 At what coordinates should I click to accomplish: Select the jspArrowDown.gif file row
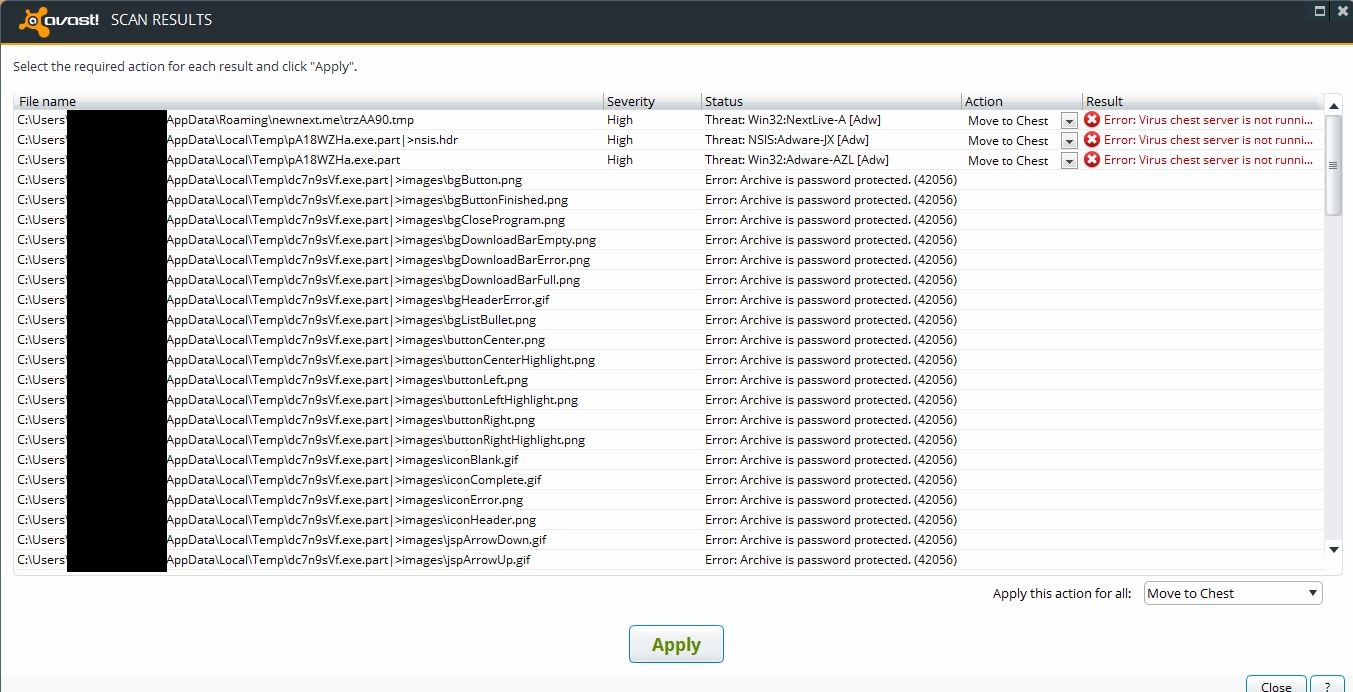pos(668,540)
